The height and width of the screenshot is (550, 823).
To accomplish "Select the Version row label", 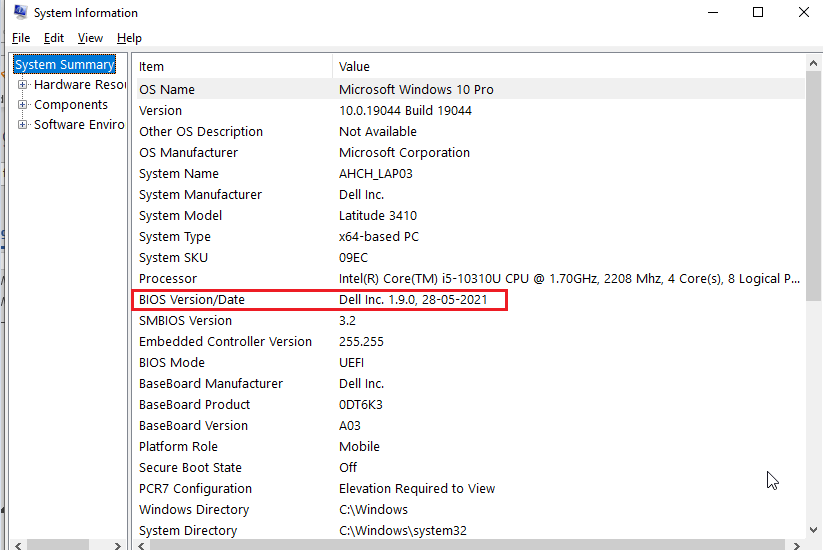I will [160, 111].
